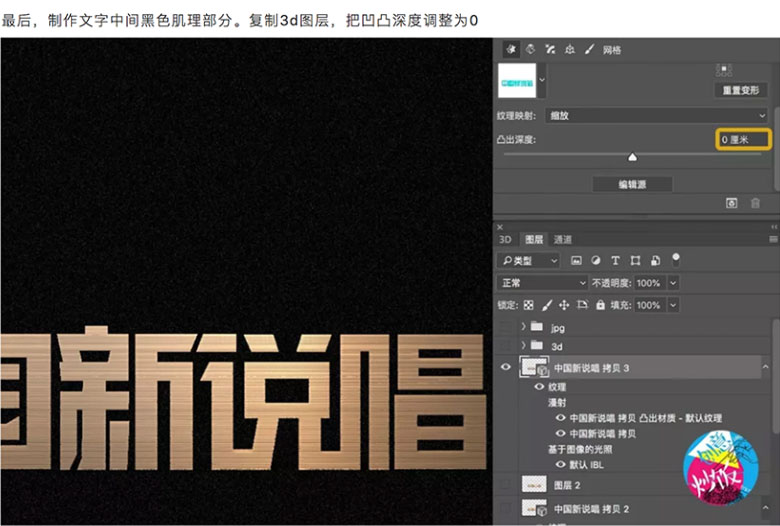
Task: Collapse 中国新说唱 拷贝 2 layer details
Action: [766, 508]
